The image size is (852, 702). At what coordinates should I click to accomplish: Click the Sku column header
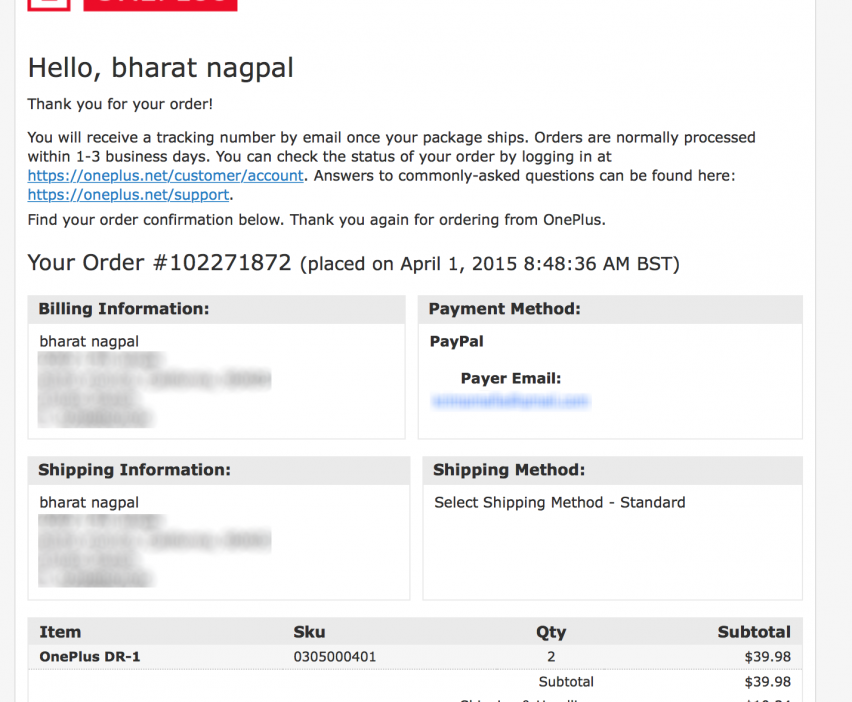pos(309,632)
